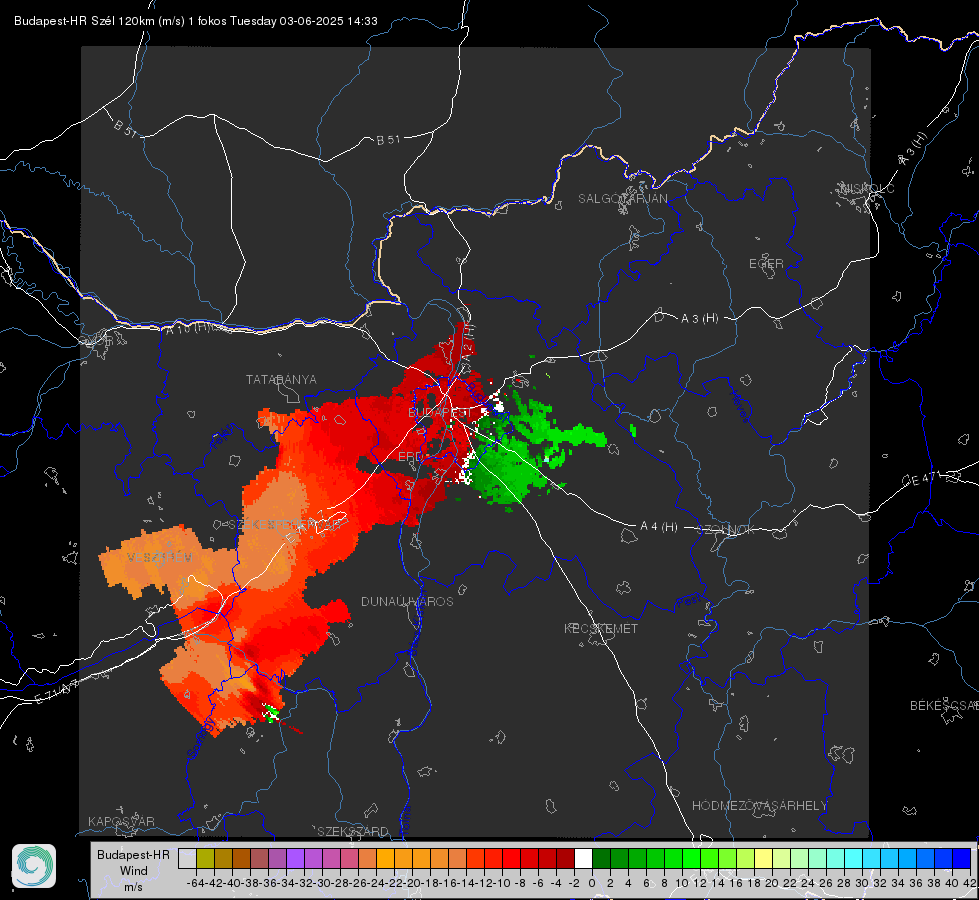Select the dark red swatch between -4 and -2

pos(565,858)
